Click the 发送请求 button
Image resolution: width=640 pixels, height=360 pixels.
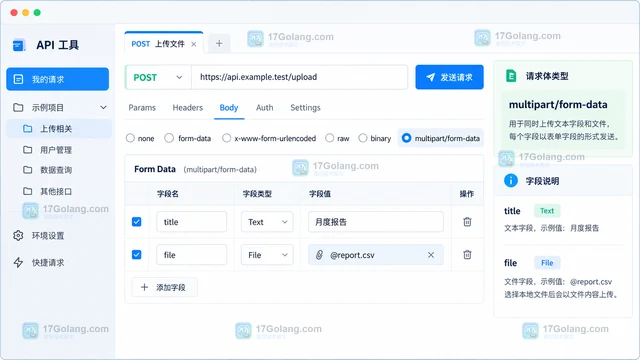pos(449,77)
